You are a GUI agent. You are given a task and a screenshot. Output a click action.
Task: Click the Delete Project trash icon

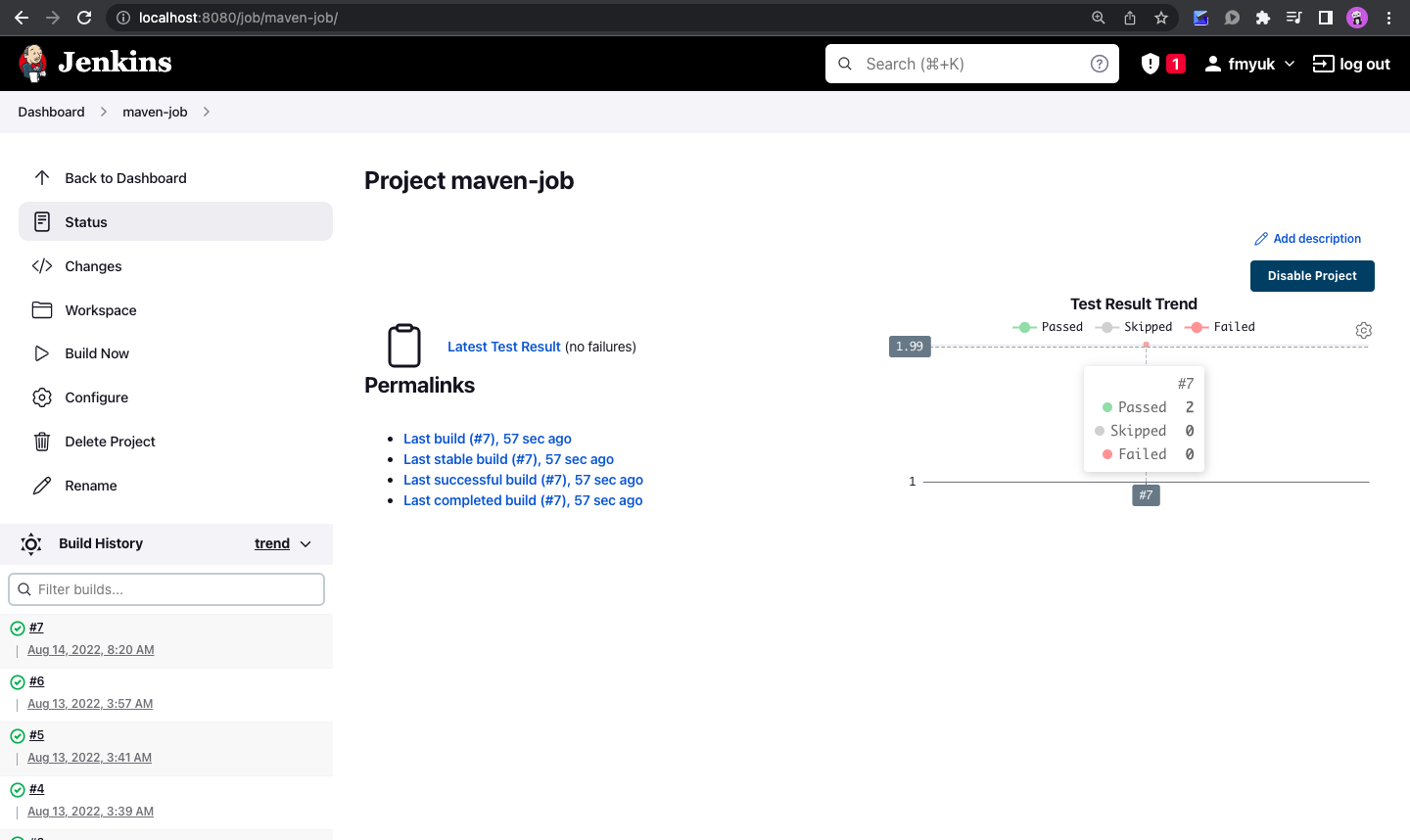(41, 442)
